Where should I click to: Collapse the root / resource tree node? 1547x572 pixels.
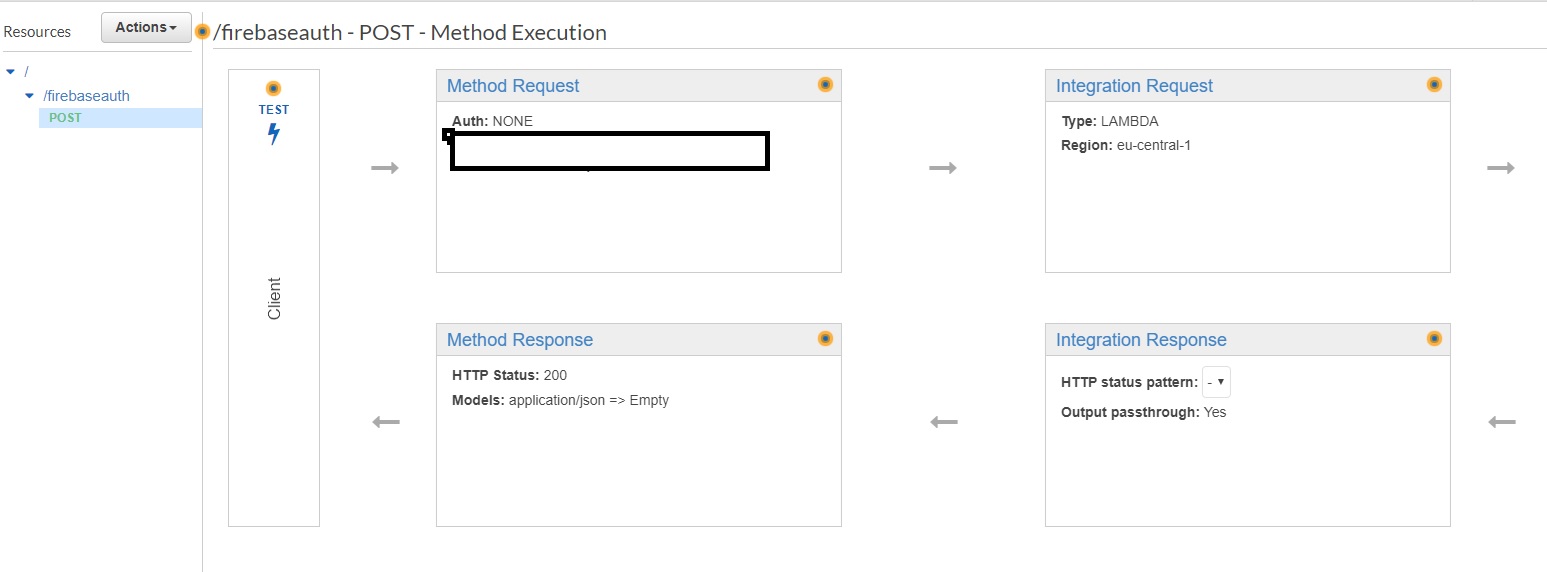pos(10,71)
